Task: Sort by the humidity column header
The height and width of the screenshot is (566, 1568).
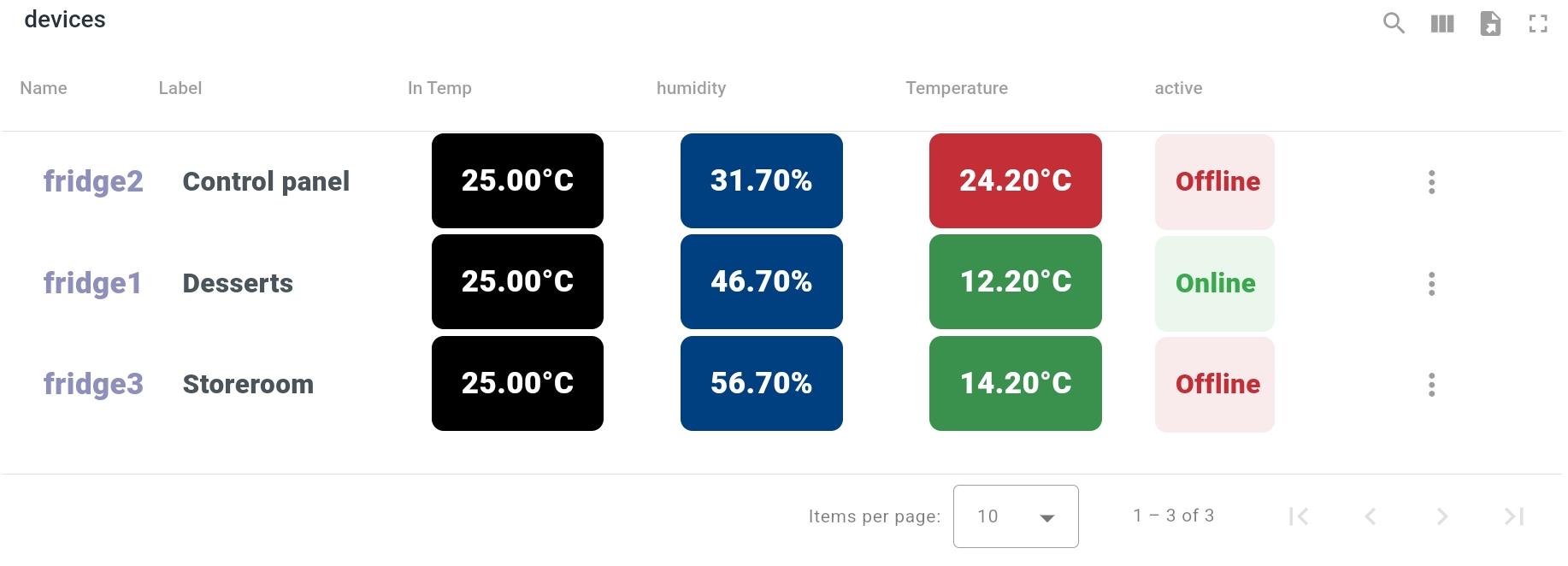Action: click(x=691, y=88)
